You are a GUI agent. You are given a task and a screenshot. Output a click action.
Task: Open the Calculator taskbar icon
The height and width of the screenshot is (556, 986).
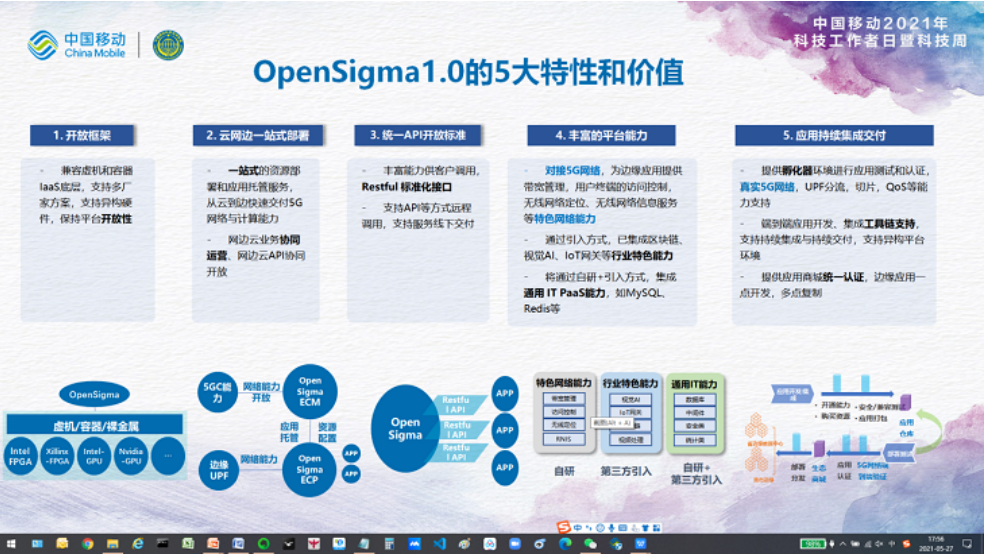pyautogui.click(x=389, y=544)
